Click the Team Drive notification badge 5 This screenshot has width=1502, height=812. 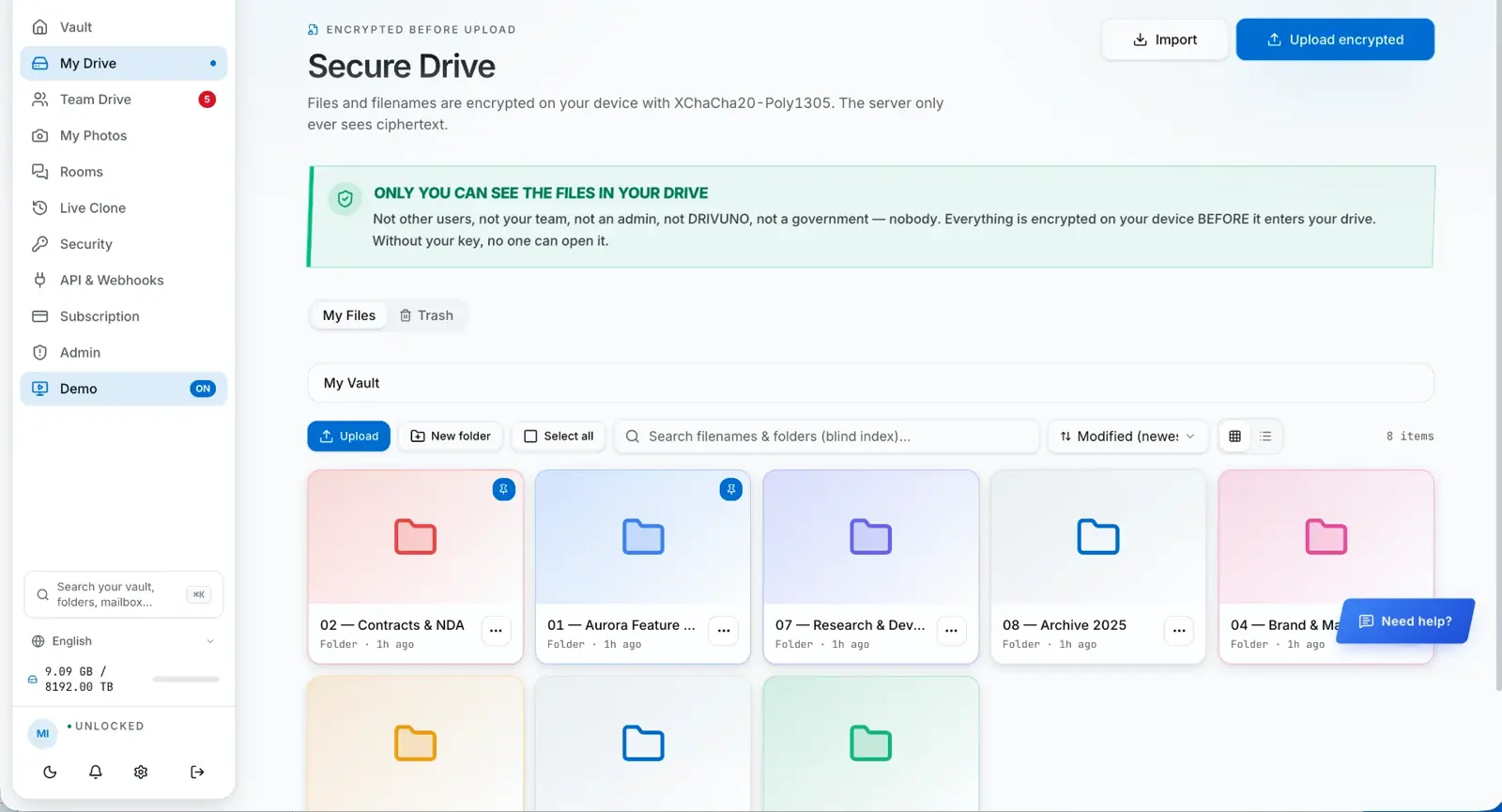[207, 100]
